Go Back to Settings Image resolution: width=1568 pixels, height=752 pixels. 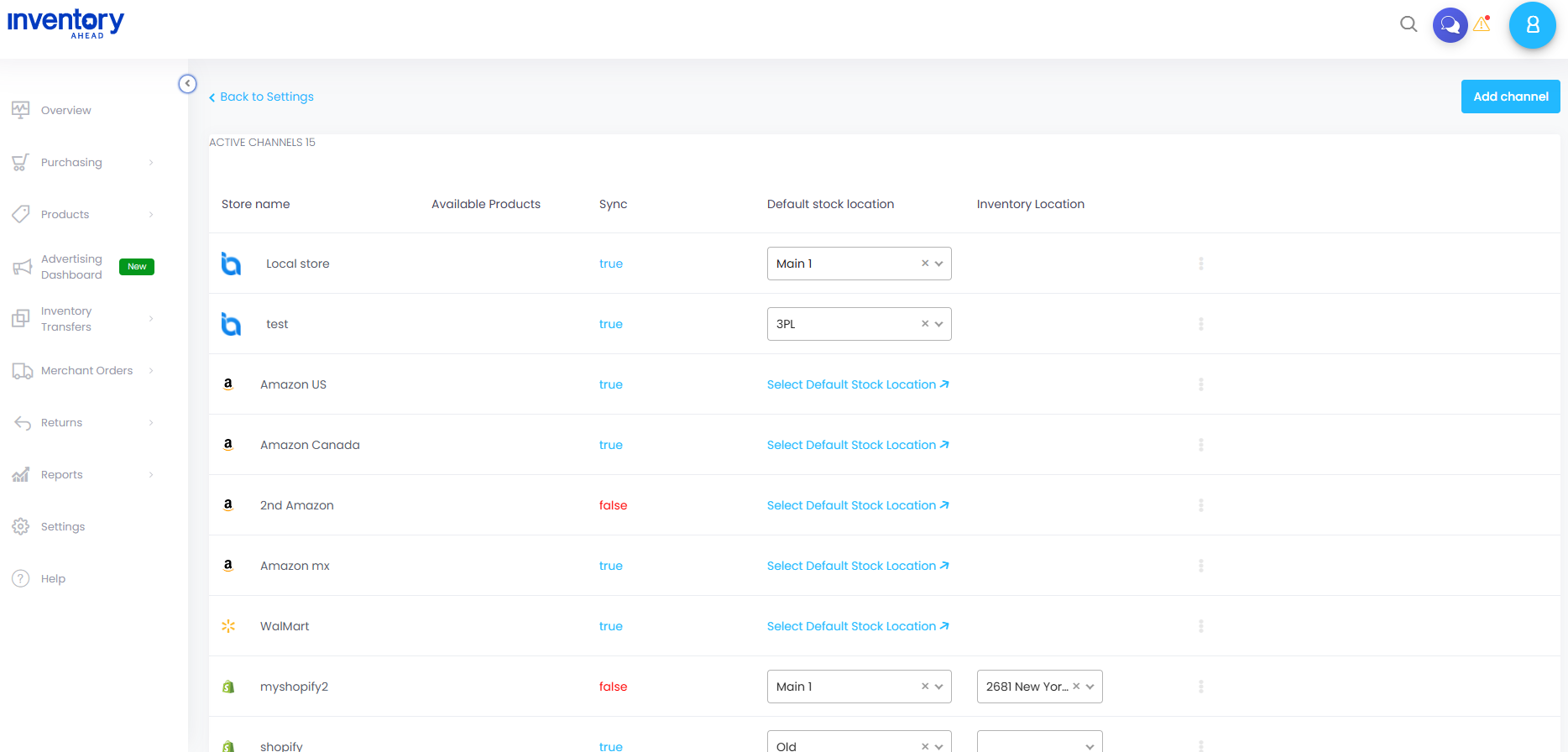point(261,97)
